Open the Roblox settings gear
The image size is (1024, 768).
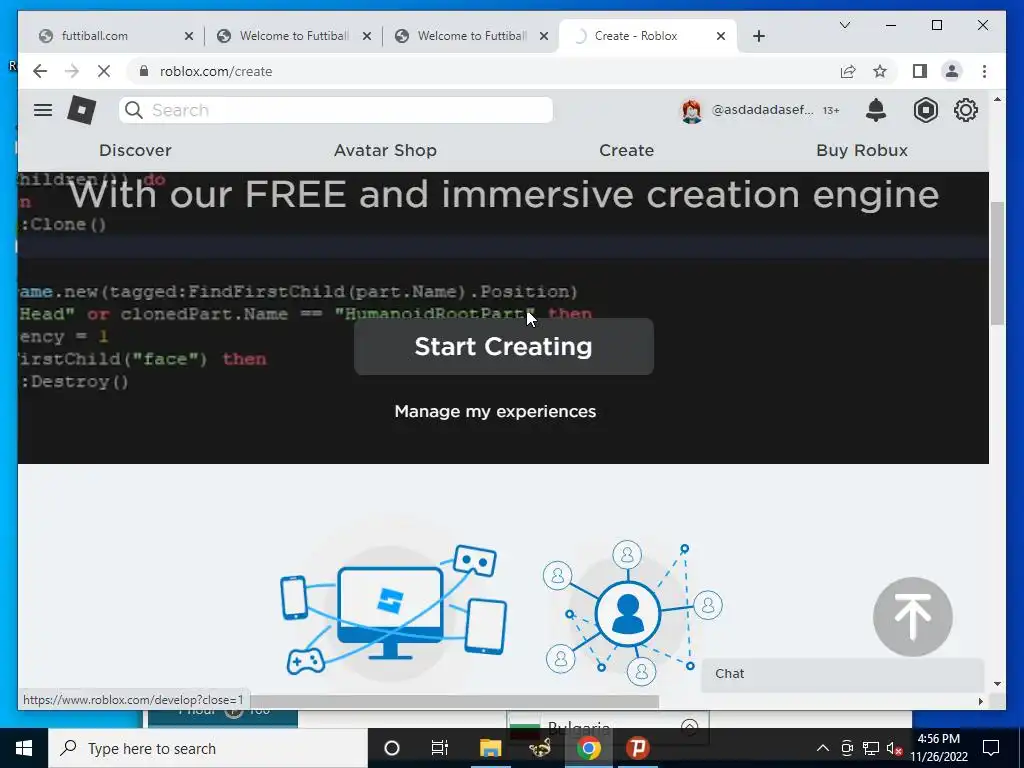966,110
